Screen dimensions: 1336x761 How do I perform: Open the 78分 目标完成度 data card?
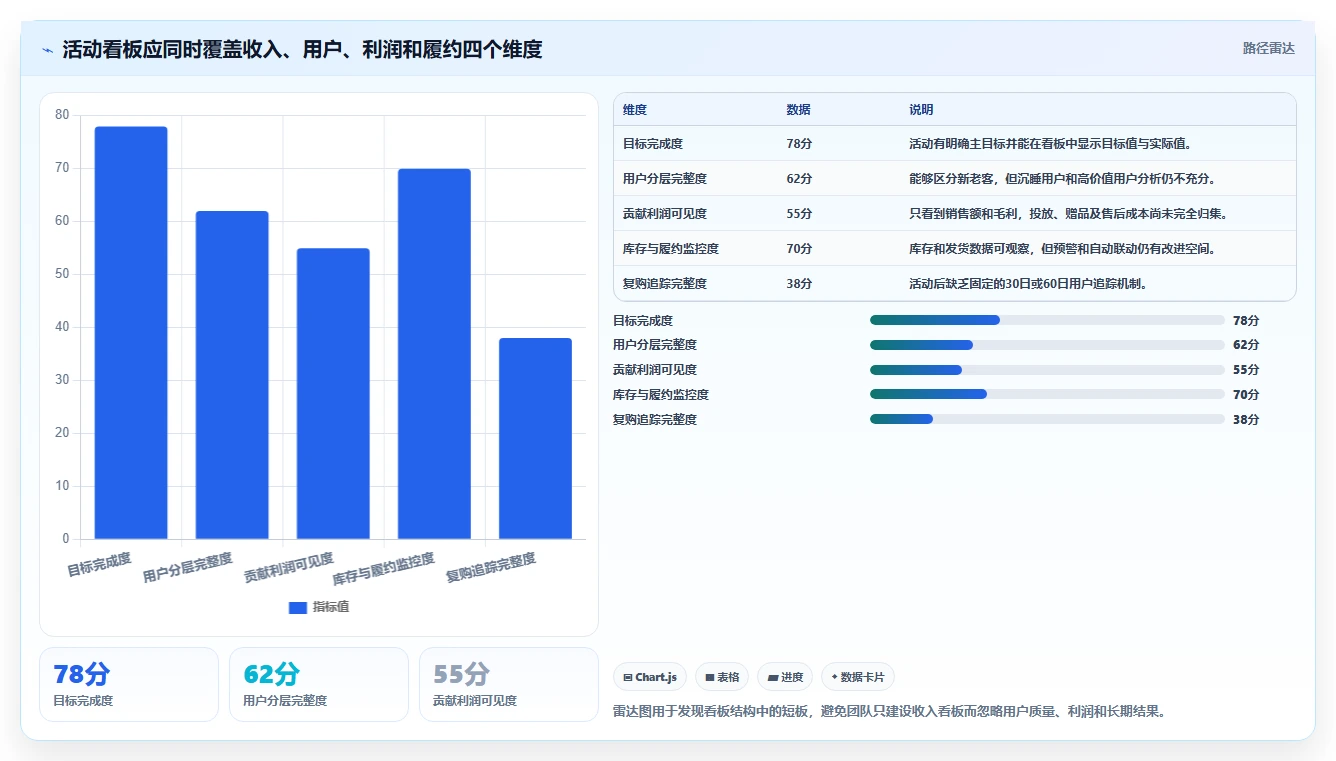coord(129,684)
